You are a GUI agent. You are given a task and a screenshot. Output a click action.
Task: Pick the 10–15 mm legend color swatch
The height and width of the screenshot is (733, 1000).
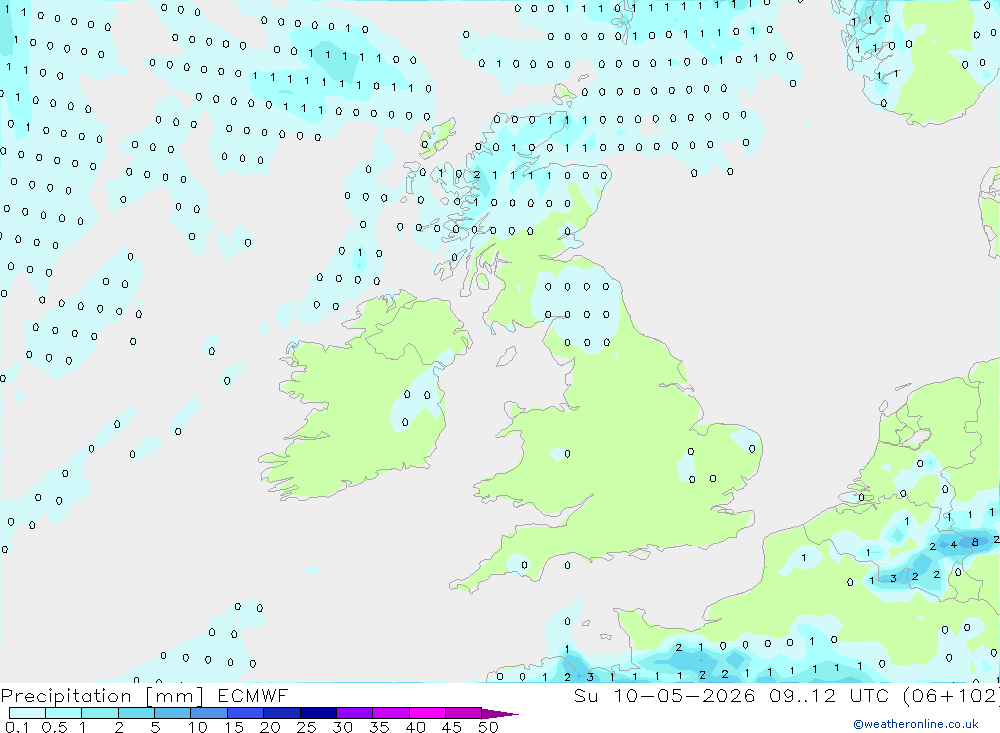click(x=209, y=713)
